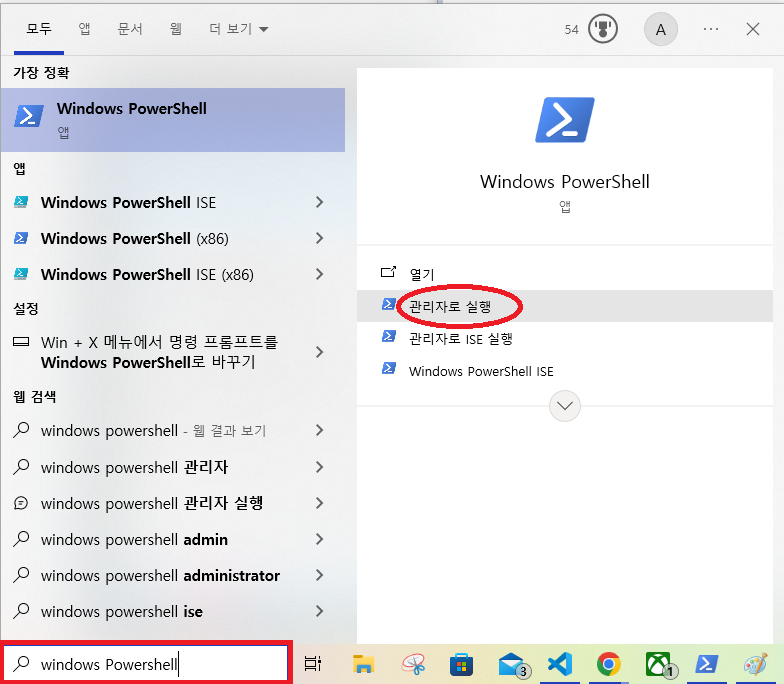The image size is (784, 684).
Task: Click the rewards points value 54
Action: (x=572, y=30)
